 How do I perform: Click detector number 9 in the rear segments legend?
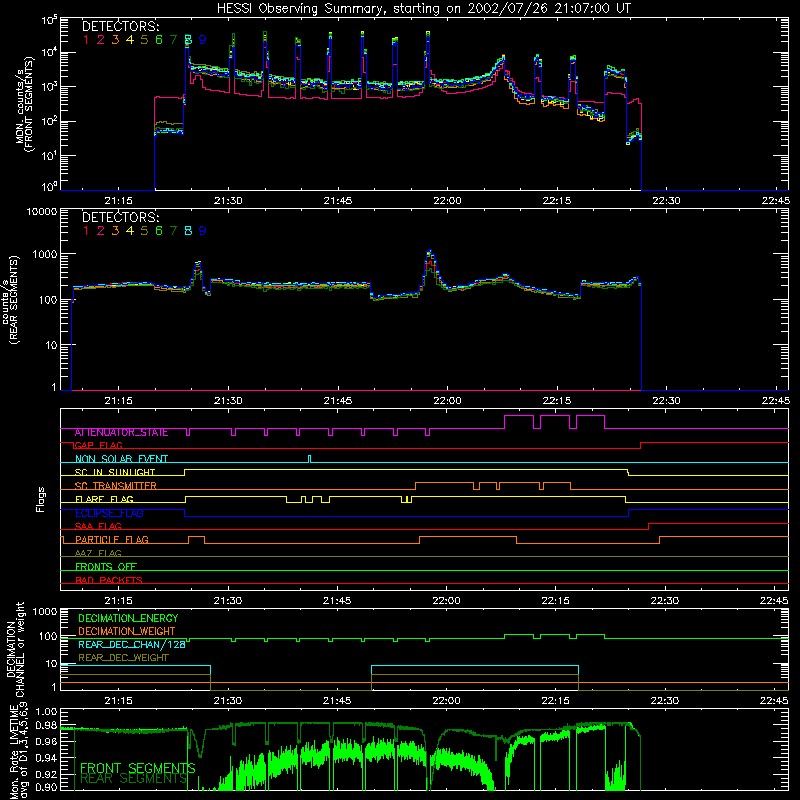[x=203, y=231]
